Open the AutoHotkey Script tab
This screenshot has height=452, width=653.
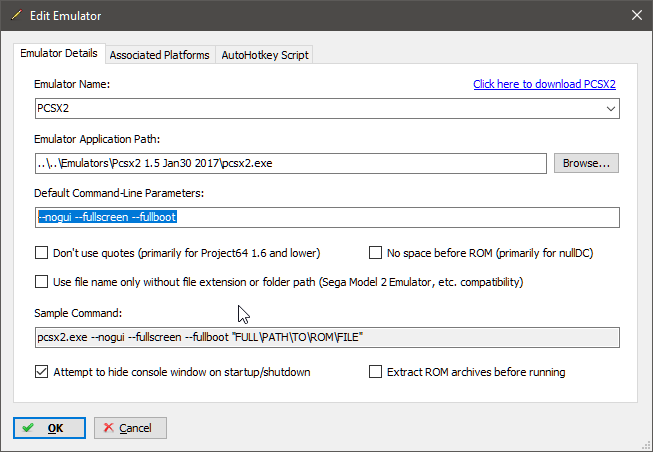tap(265, 55)
